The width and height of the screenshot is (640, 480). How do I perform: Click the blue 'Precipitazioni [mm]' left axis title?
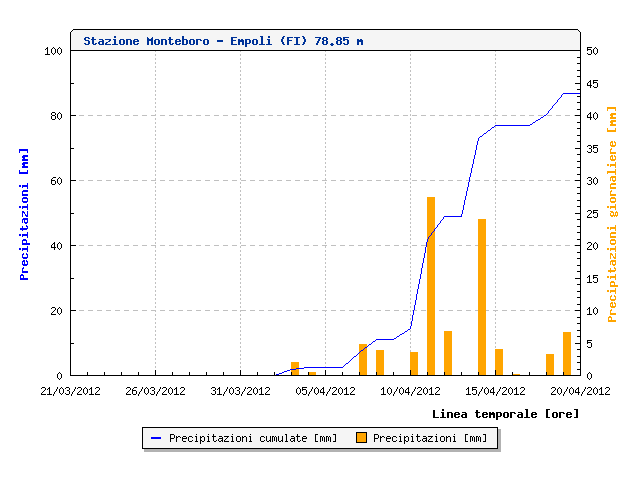(x=24, y=213)
